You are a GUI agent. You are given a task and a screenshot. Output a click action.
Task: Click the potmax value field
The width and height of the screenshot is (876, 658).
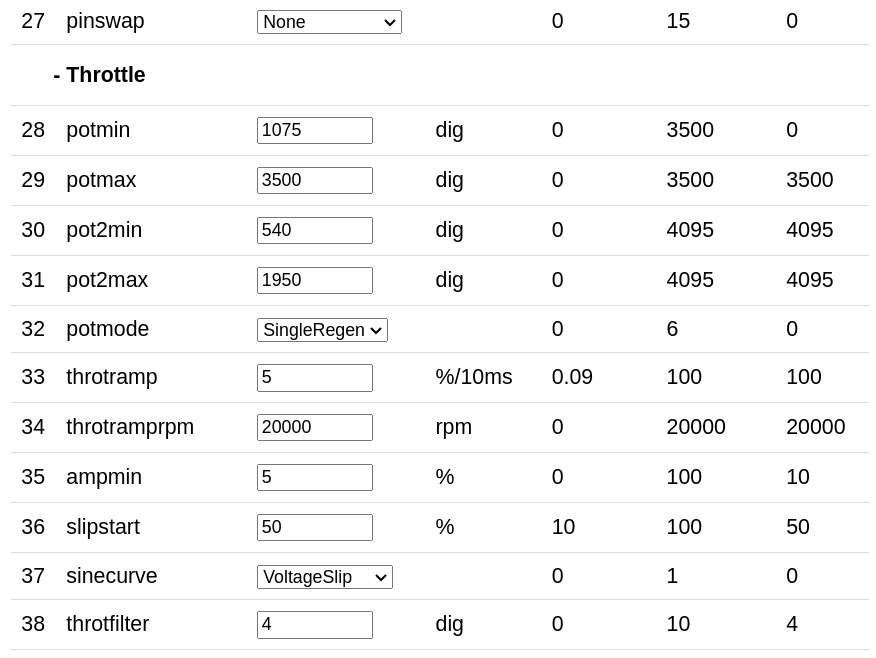pyautogui.click(x=314, y=181)
